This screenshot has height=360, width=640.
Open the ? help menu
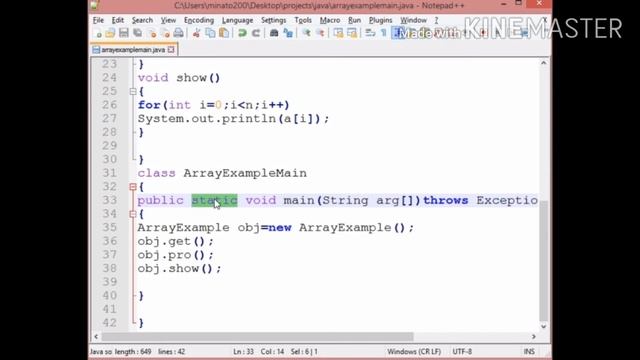tap(436, 20)
